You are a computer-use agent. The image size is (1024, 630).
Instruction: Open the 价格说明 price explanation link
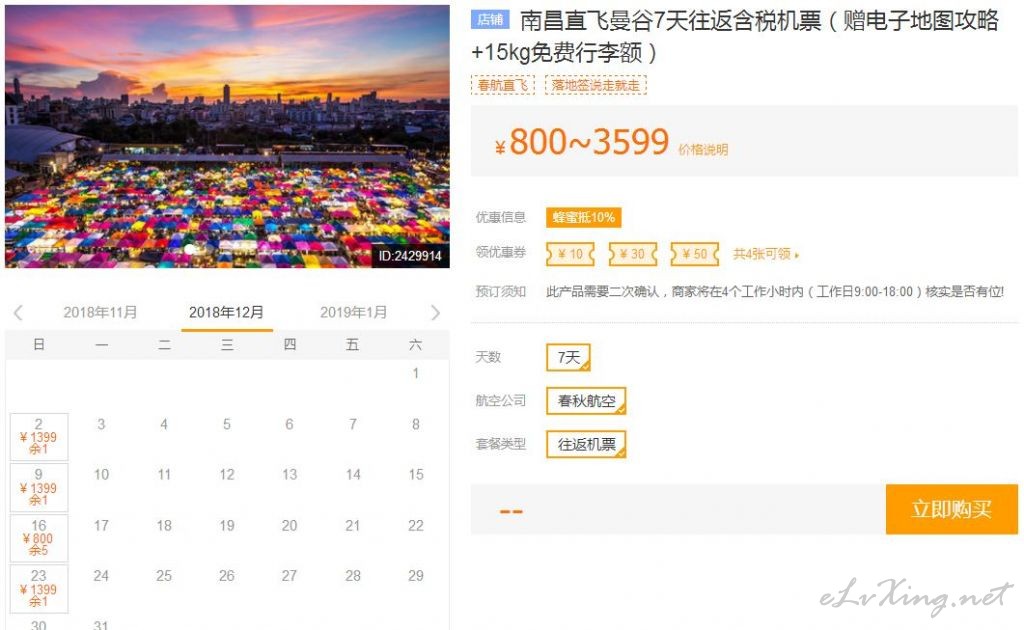click(703, 150)
